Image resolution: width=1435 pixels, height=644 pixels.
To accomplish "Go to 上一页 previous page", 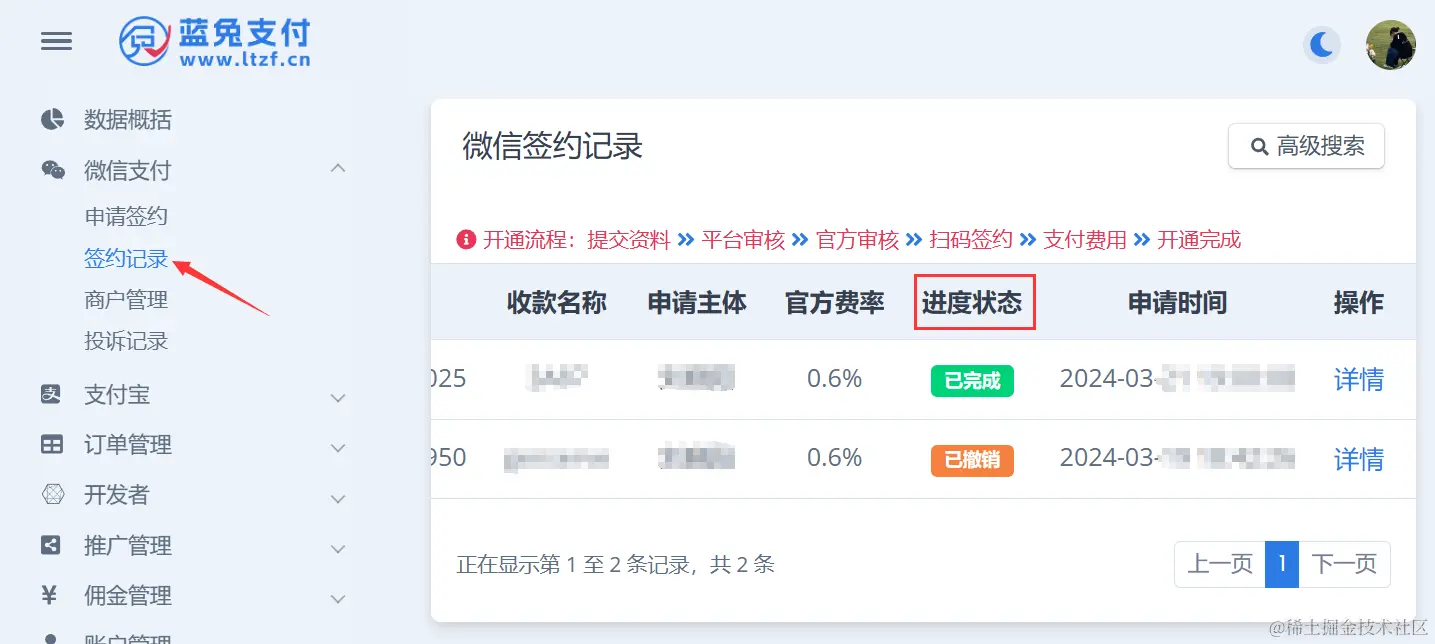I will 1220,564.
